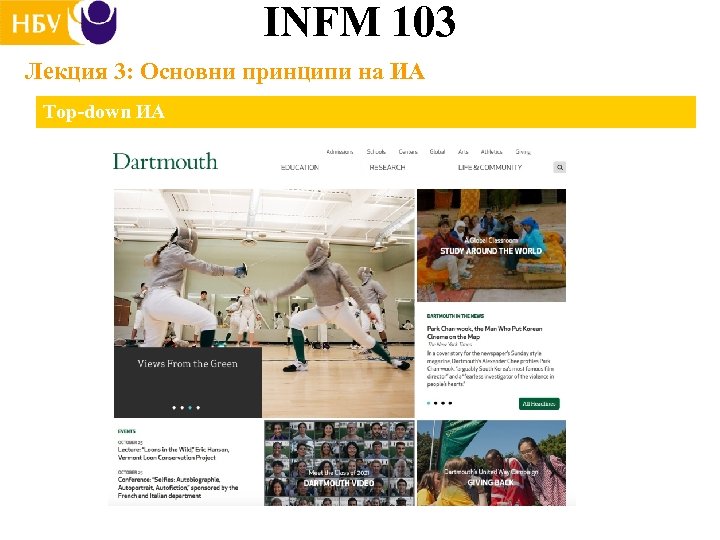Click the Лекция 3 subtitle text
The width and height of the screenshot is (720, 540).
click(225, 72)
